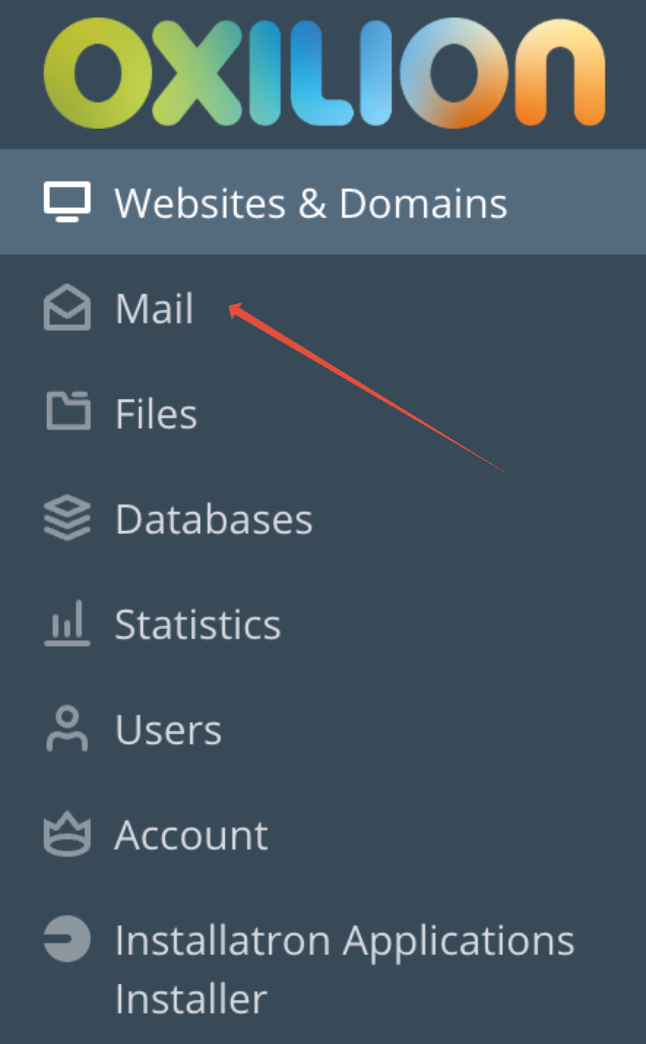The image size is (646, 1044).
Task: Click the bar chart Statistics icon
Action: 67,623
